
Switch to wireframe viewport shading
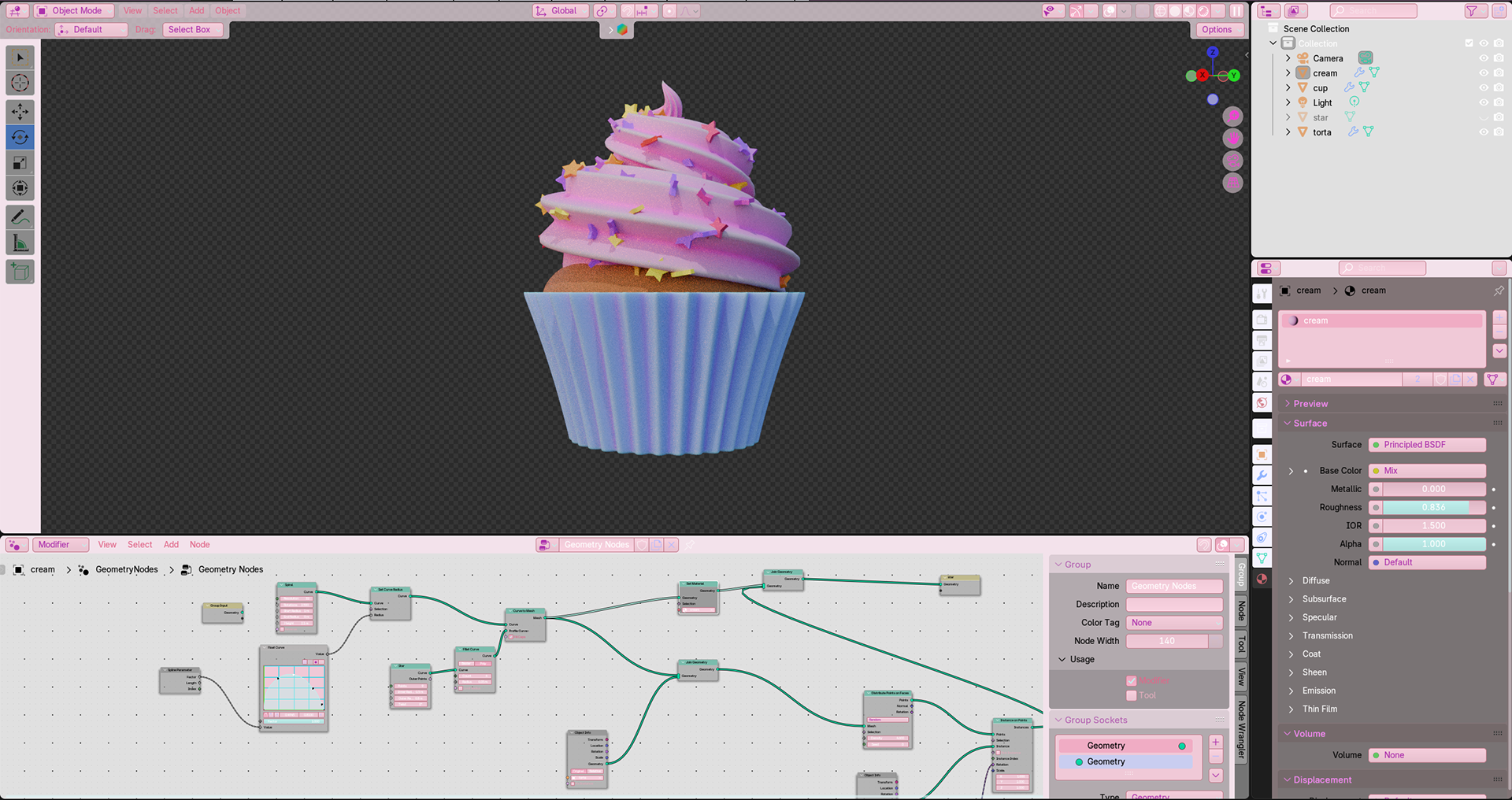[x=1161, y=11]
